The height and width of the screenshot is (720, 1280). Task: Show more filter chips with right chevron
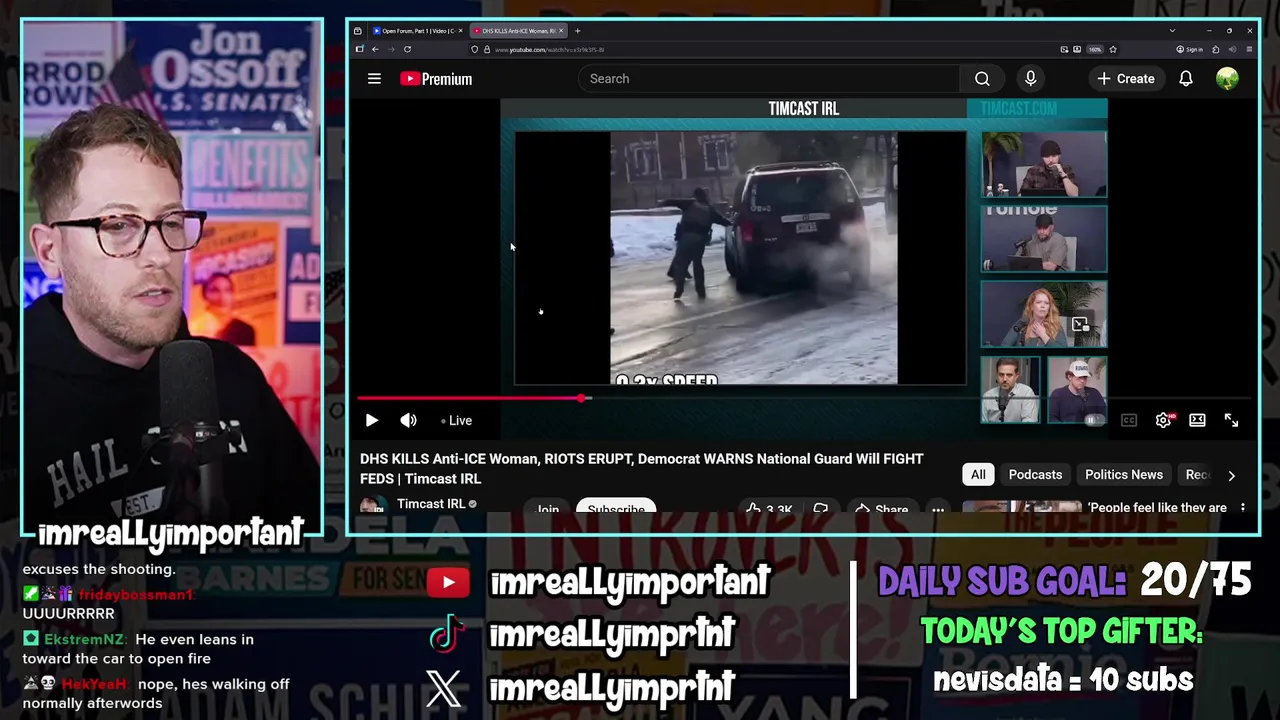click(x=1231, y=476)
